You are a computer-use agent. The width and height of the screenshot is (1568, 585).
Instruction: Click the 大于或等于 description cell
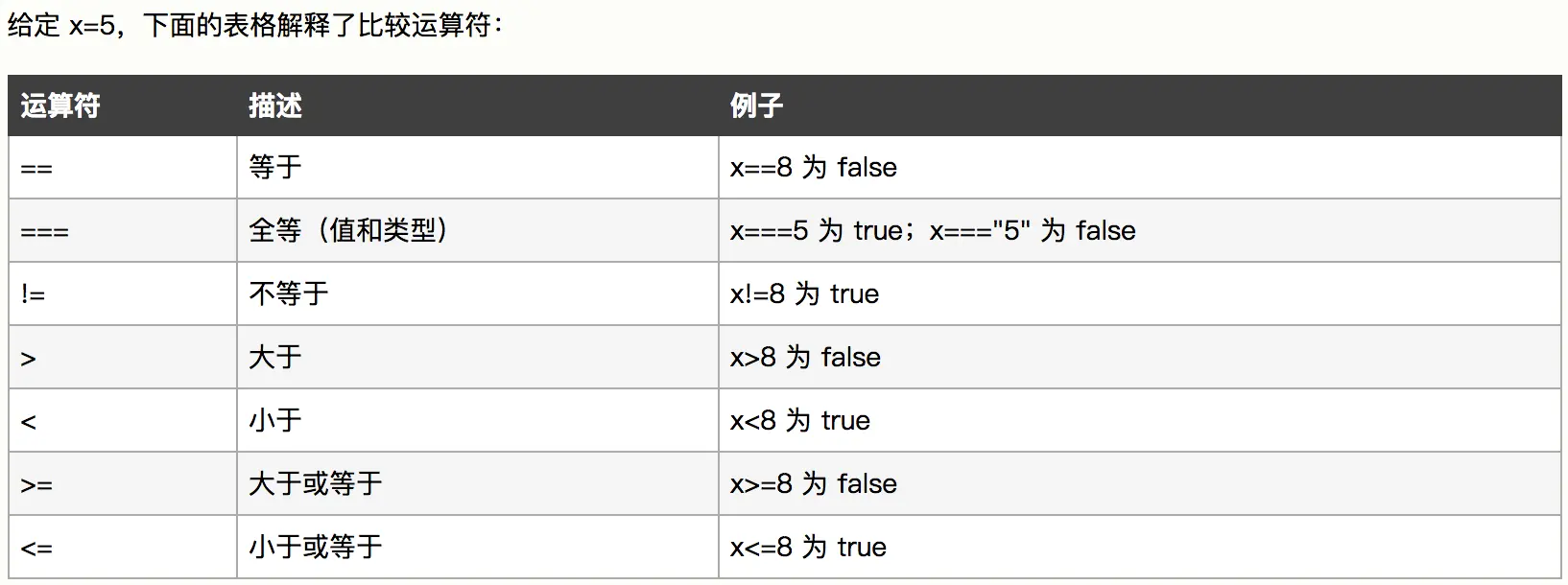tap(316, 483)
